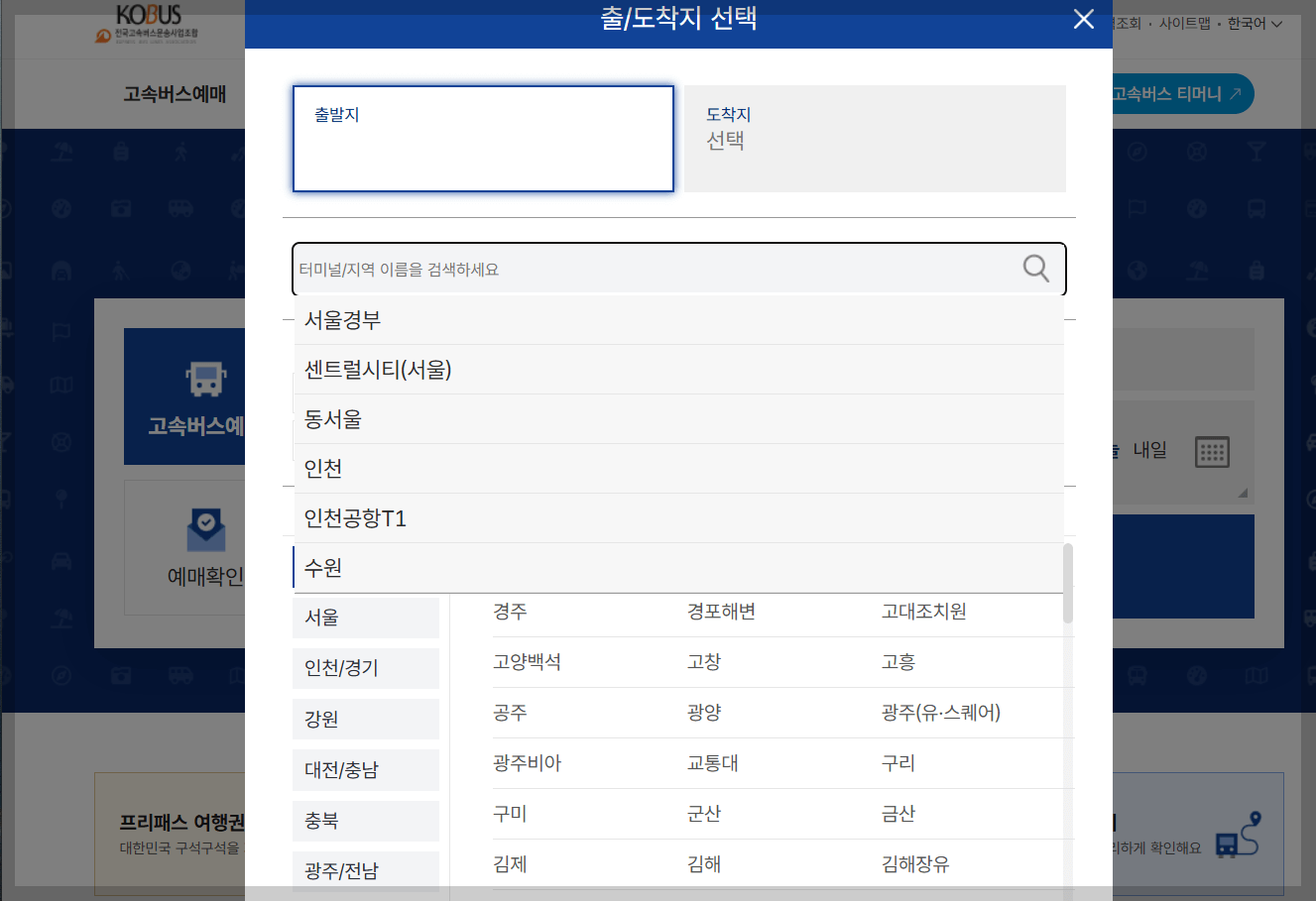
Task: Choose 인천 from the suggestion list
Action: (x=678, y=469)
